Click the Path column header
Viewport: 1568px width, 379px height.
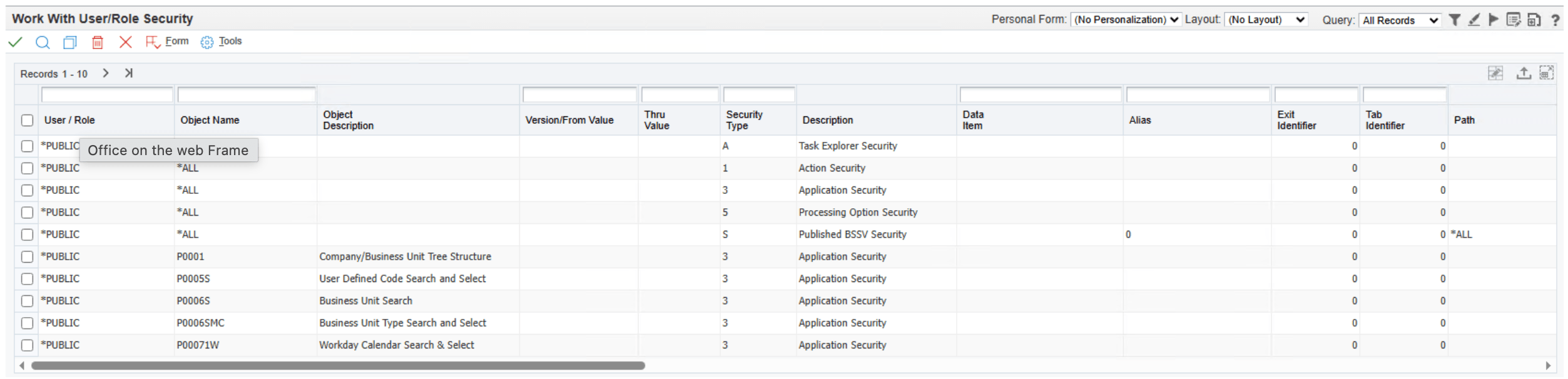click(1464, 120)
